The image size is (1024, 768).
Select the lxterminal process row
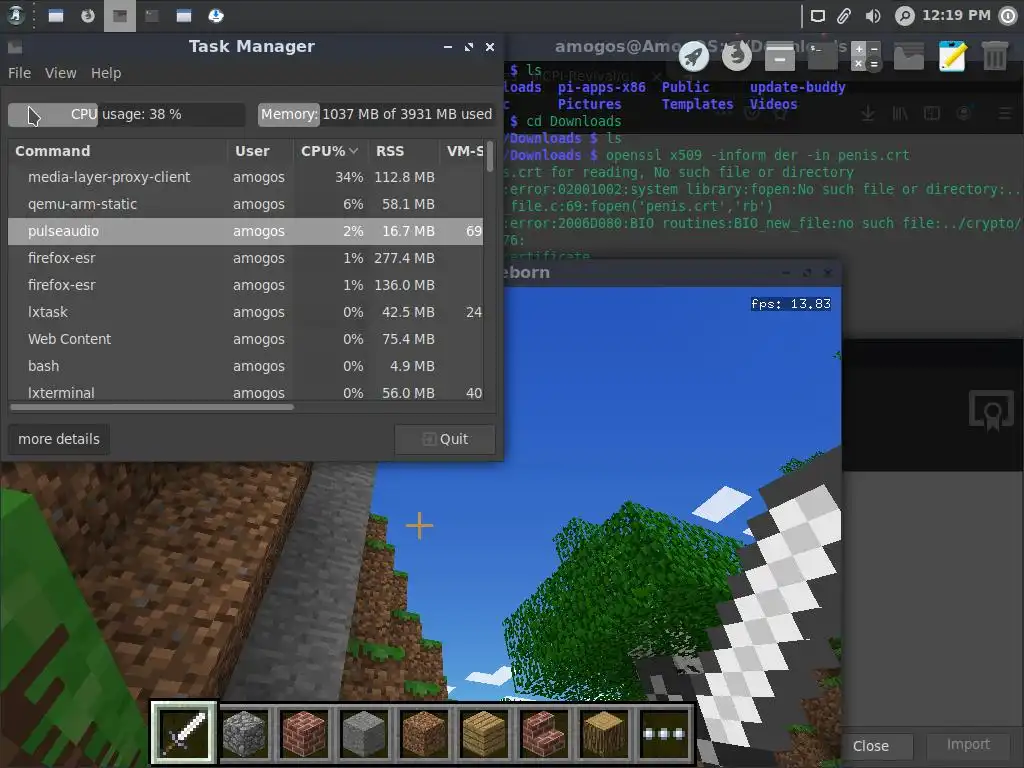tap(246, 392)
